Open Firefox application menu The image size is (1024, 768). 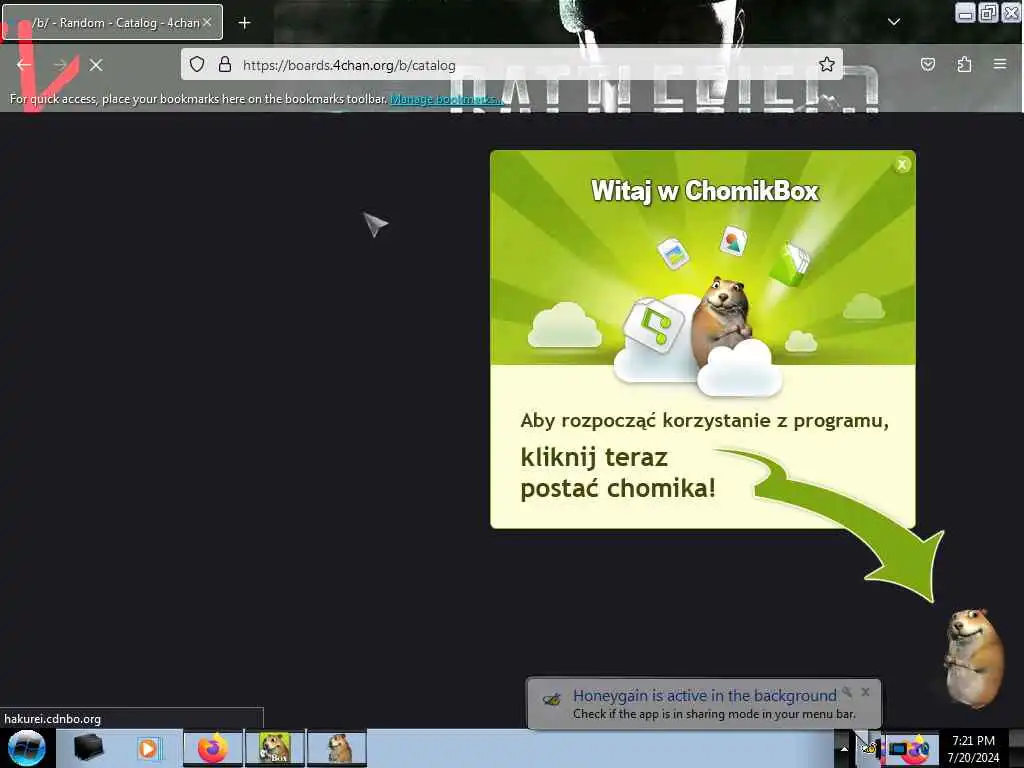click(x=1000, y=64)
